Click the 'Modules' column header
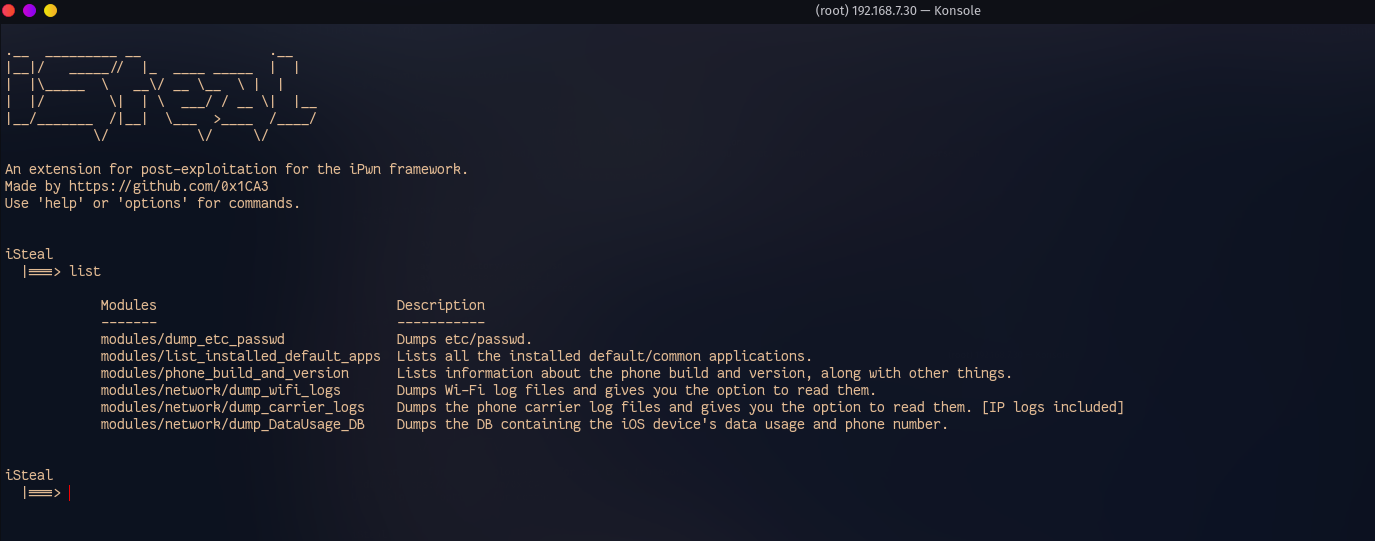Viewport: 1375px width, 541px height. tap(129, 305)
